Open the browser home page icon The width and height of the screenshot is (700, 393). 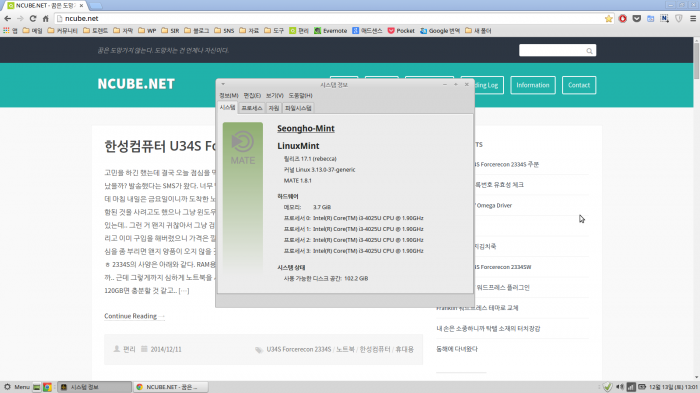pos(46,19)
